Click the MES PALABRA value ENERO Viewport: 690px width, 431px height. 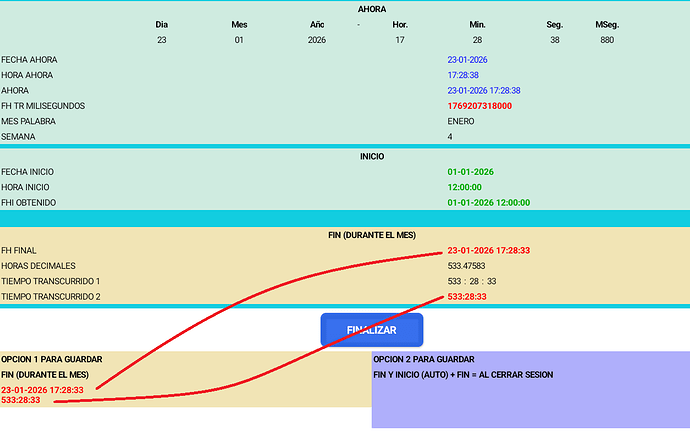461,122
